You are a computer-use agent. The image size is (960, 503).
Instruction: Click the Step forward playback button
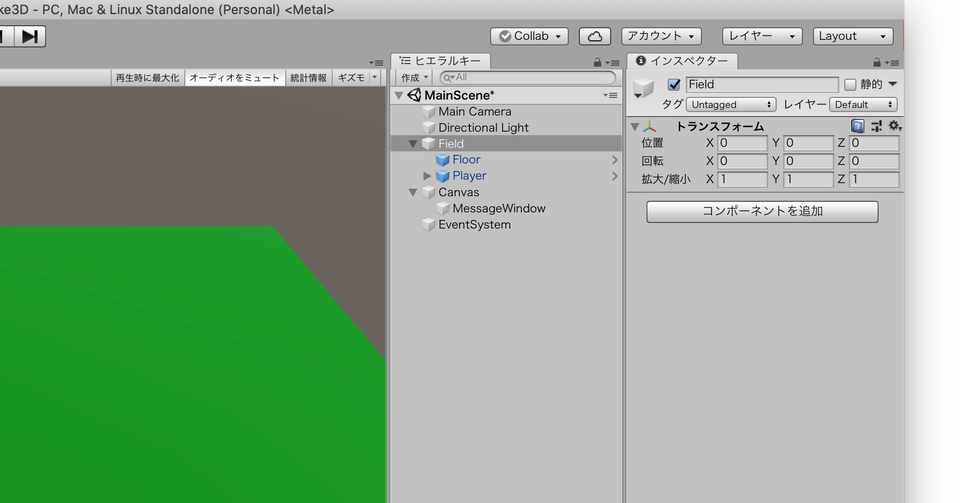29,37
